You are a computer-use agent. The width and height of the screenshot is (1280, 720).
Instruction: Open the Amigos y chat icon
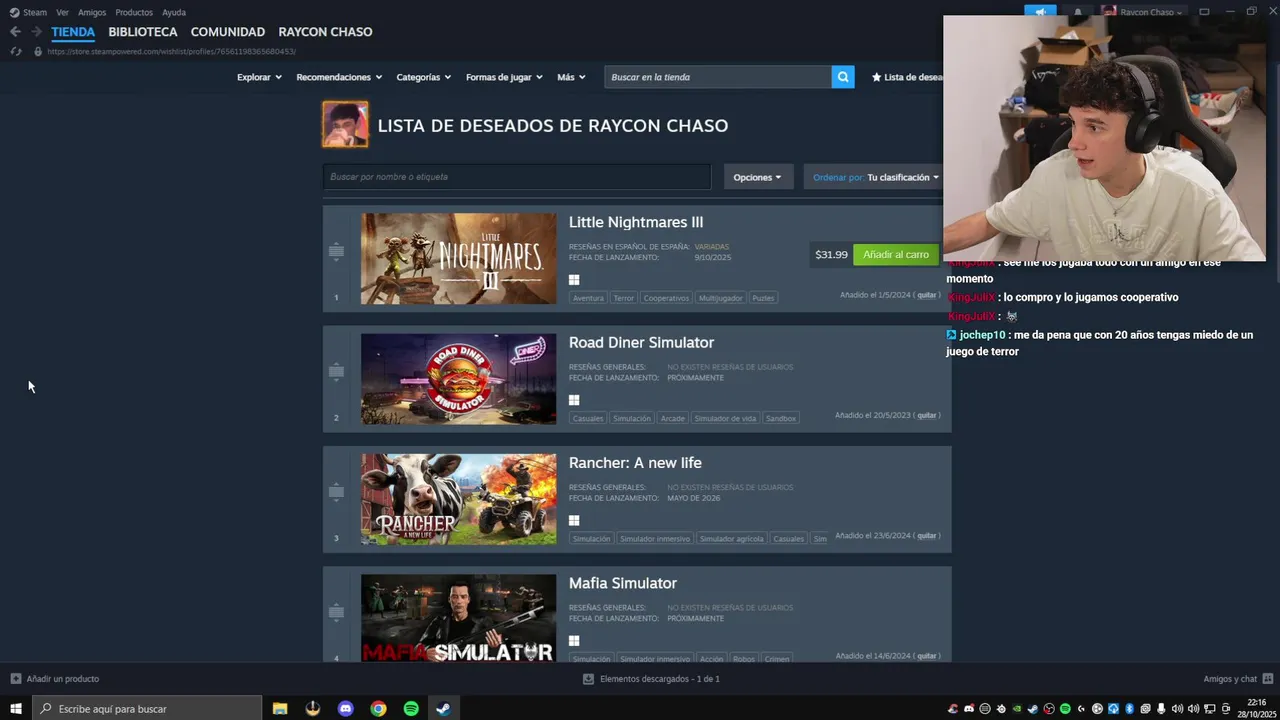(1267, 679)
